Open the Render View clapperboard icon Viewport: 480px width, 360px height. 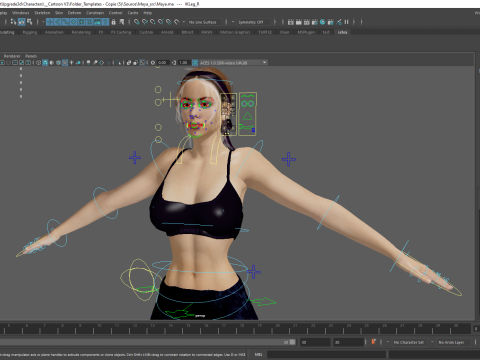click(x=291, y=22)
